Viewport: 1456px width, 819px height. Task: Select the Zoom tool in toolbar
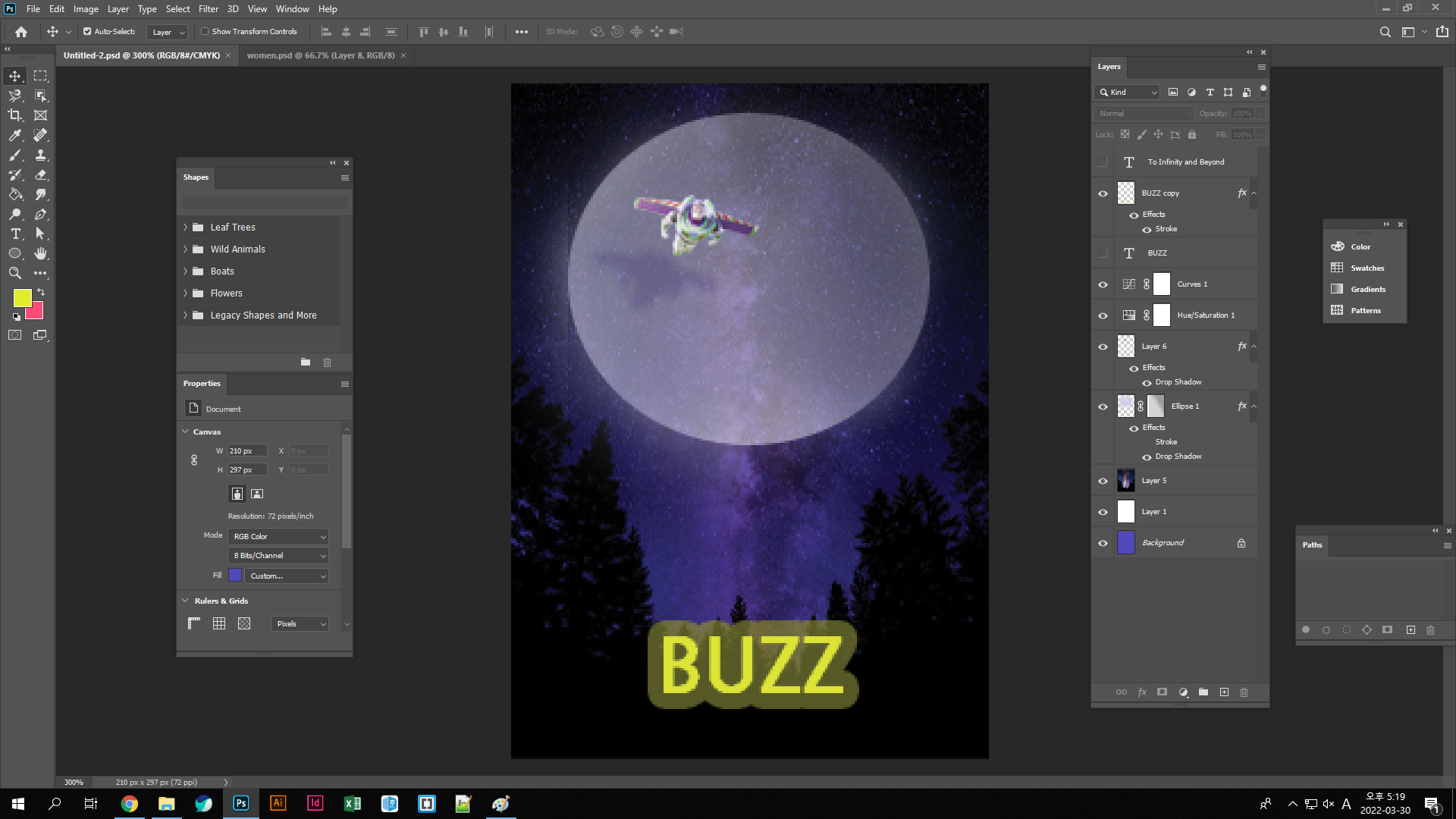(15, 273)
